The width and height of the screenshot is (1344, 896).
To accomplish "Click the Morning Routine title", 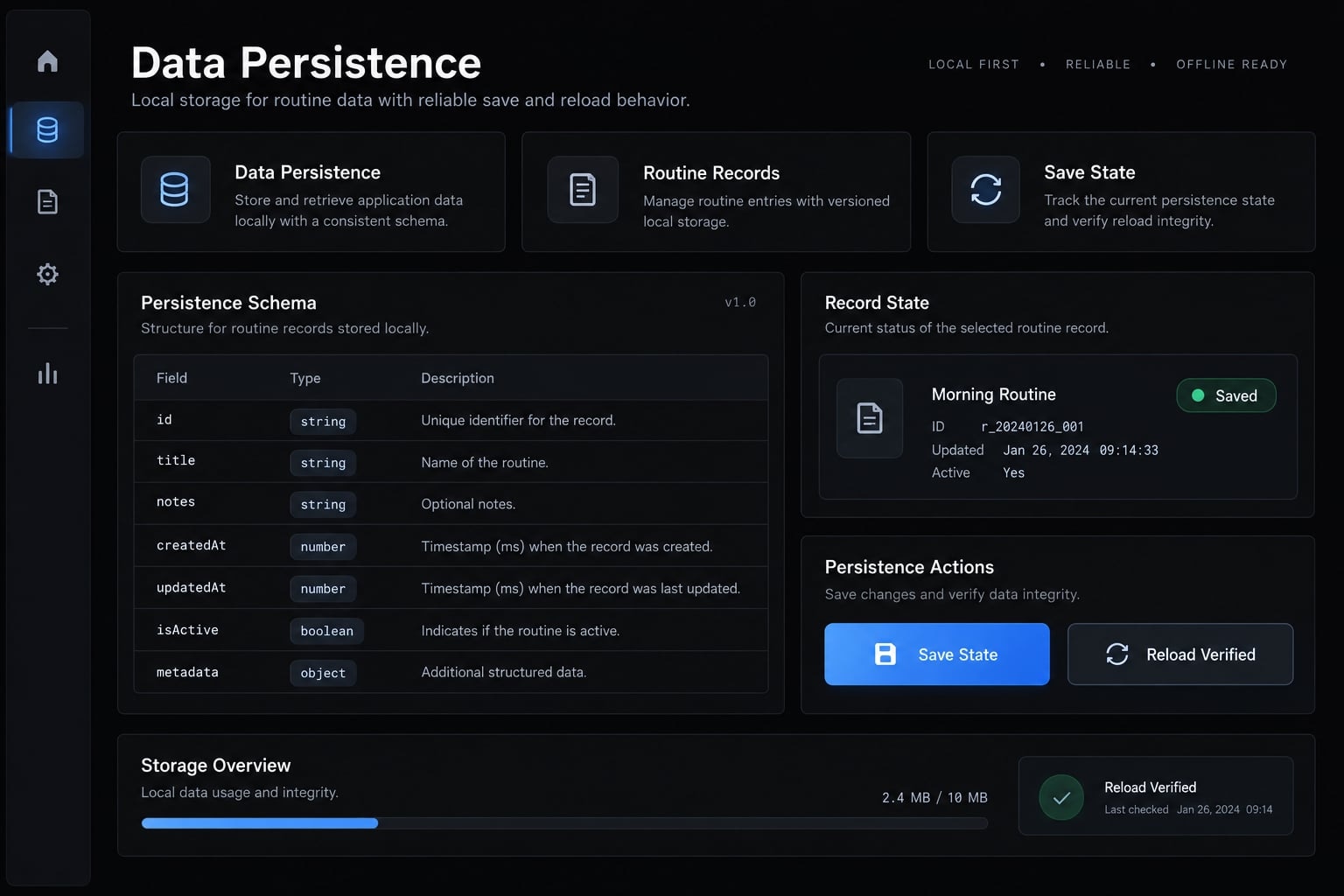I will pos(993,395).
